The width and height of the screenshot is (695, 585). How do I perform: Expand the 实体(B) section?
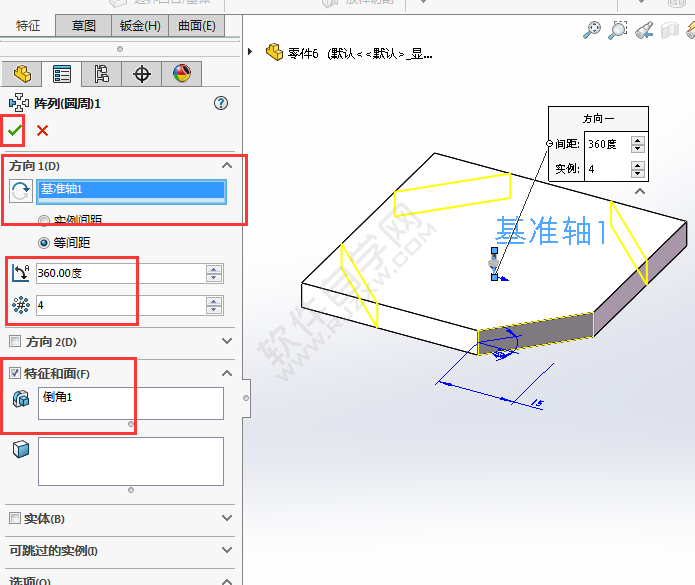(x=227, y=518)
